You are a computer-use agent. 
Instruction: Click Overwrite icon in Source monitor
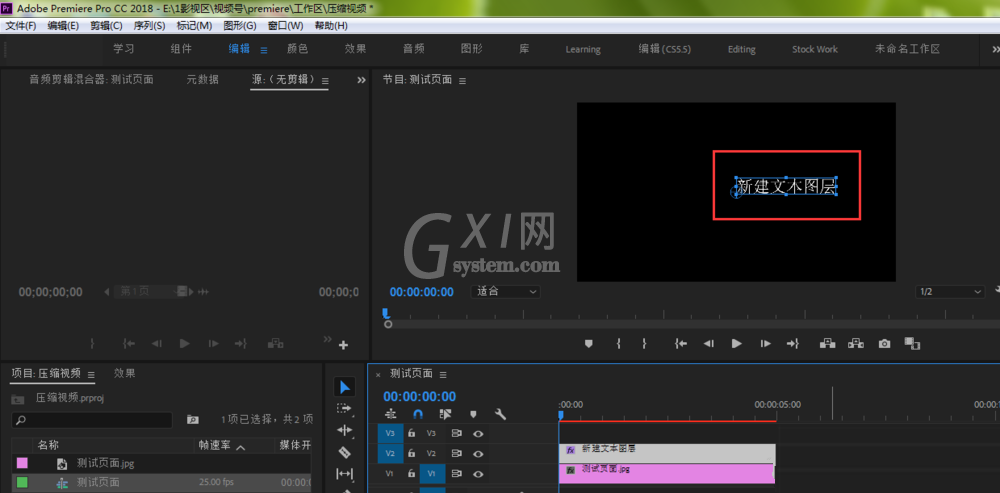[276, 343]
